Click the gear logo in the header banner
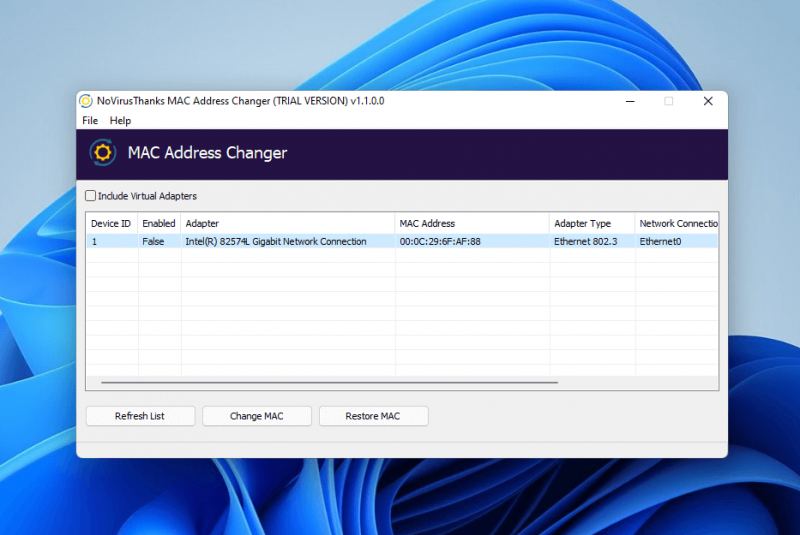Screen dimensions: 800x535 (102, 153)
